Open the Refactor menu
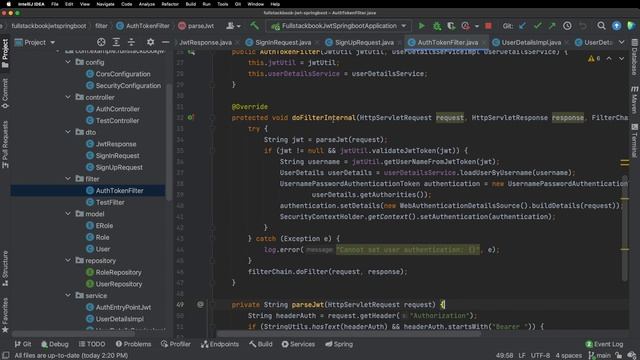The width and height of the screenshot is (640, 360). click(x=170, y=4)
